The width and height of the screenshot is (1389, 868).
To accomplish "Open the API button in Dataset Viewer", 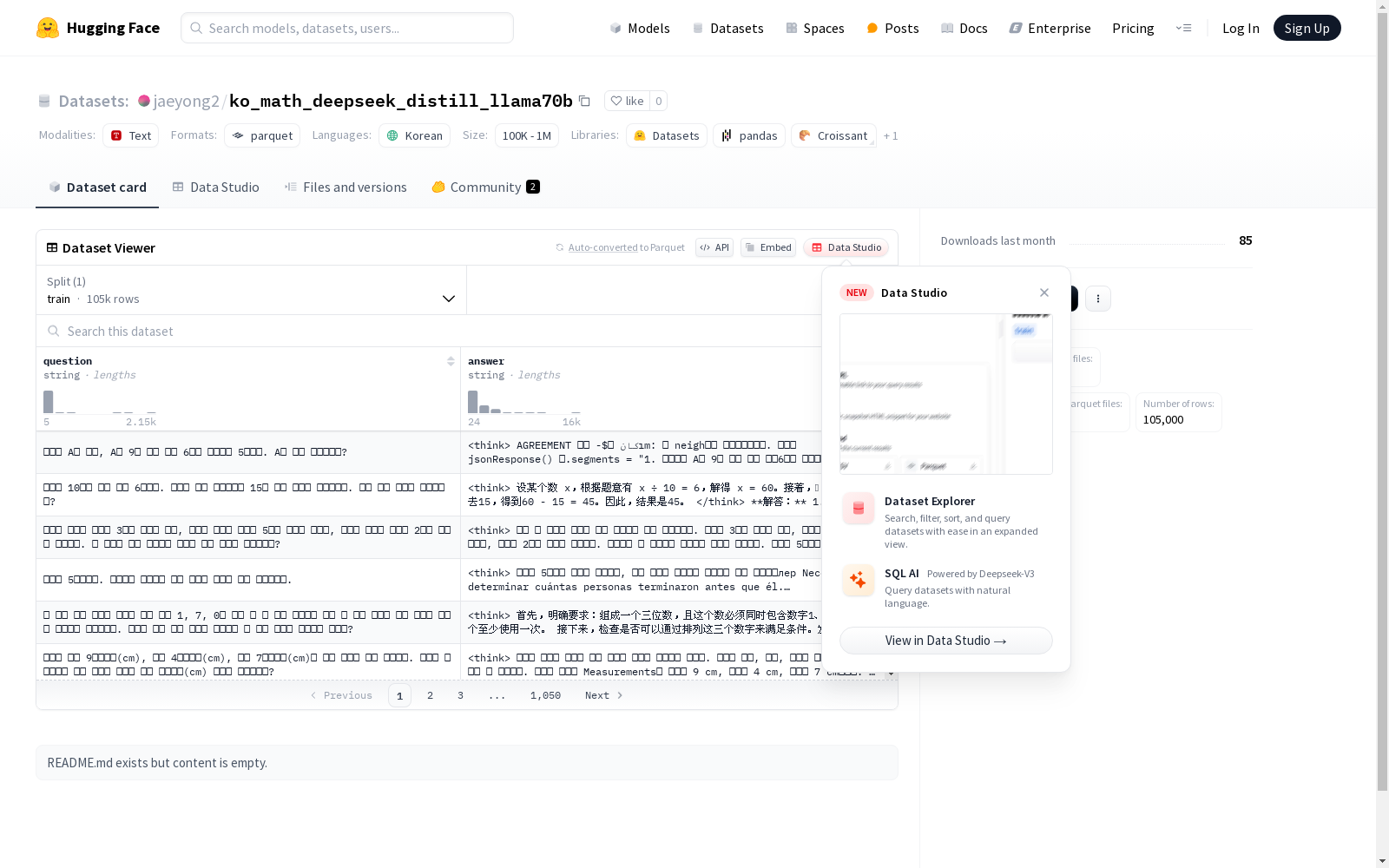I will click(x=714, y=247).
